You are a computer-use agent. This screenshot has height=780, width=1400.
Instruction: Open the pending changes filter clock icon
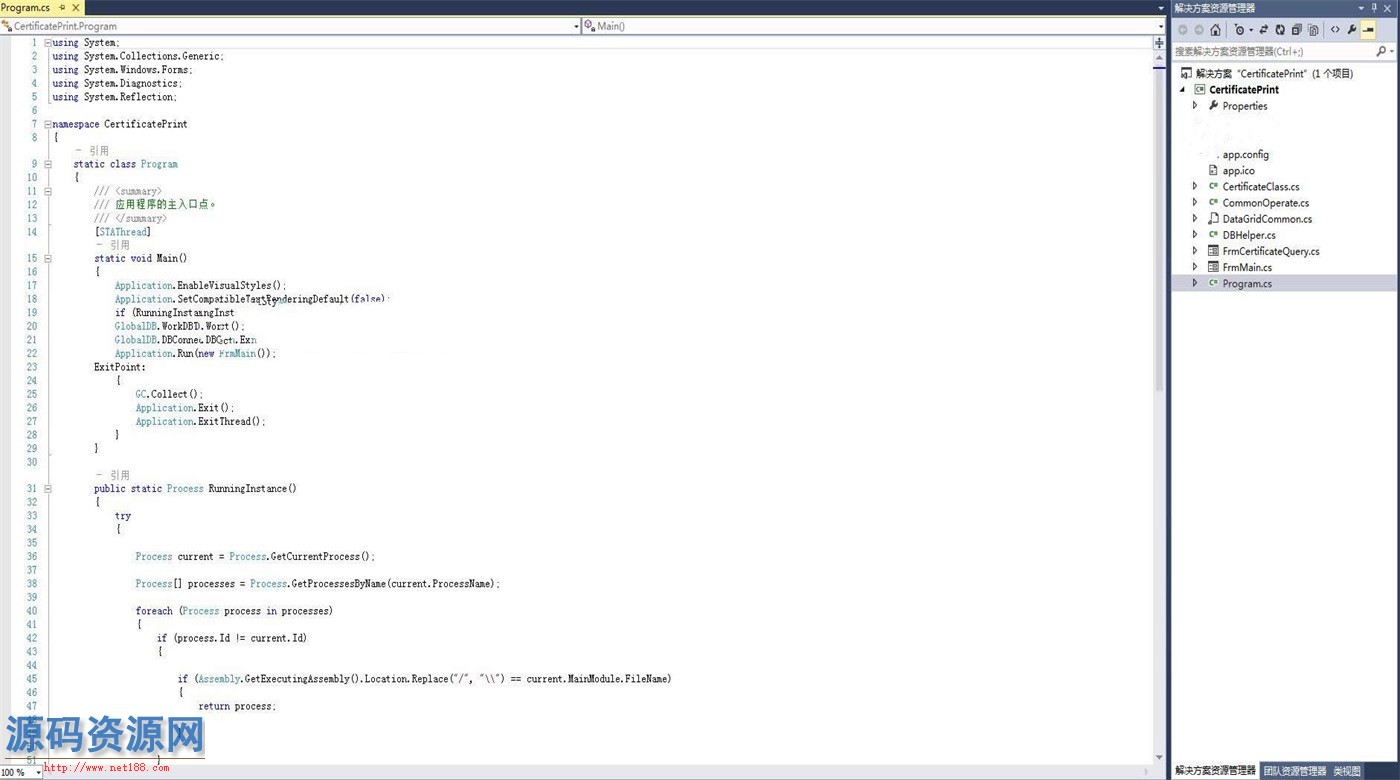pos(1240,30)
